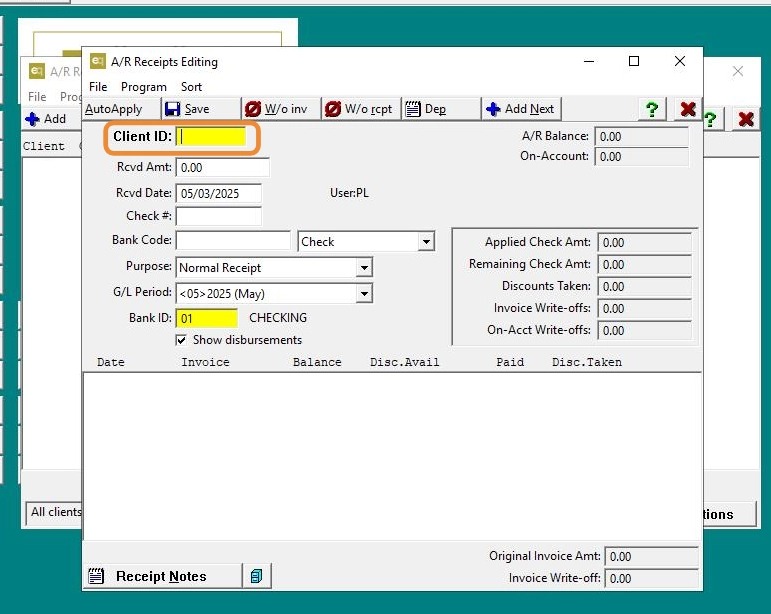Click the W/o rcpt write-off button
This screenshot has width=771, height=614.
362,109
